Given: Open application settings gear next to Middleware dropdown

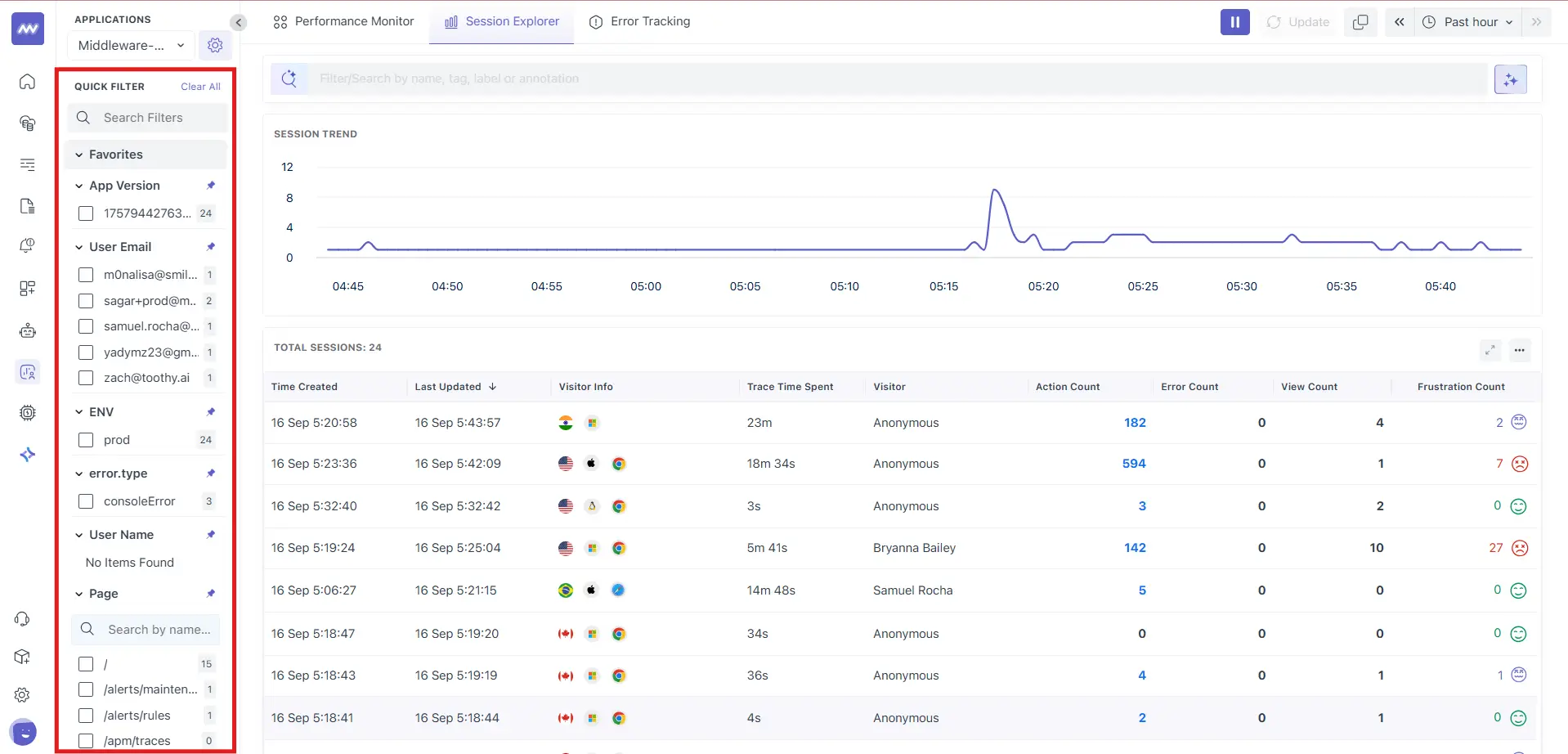Looking at the screenshot, I should [x=215, y=45].
